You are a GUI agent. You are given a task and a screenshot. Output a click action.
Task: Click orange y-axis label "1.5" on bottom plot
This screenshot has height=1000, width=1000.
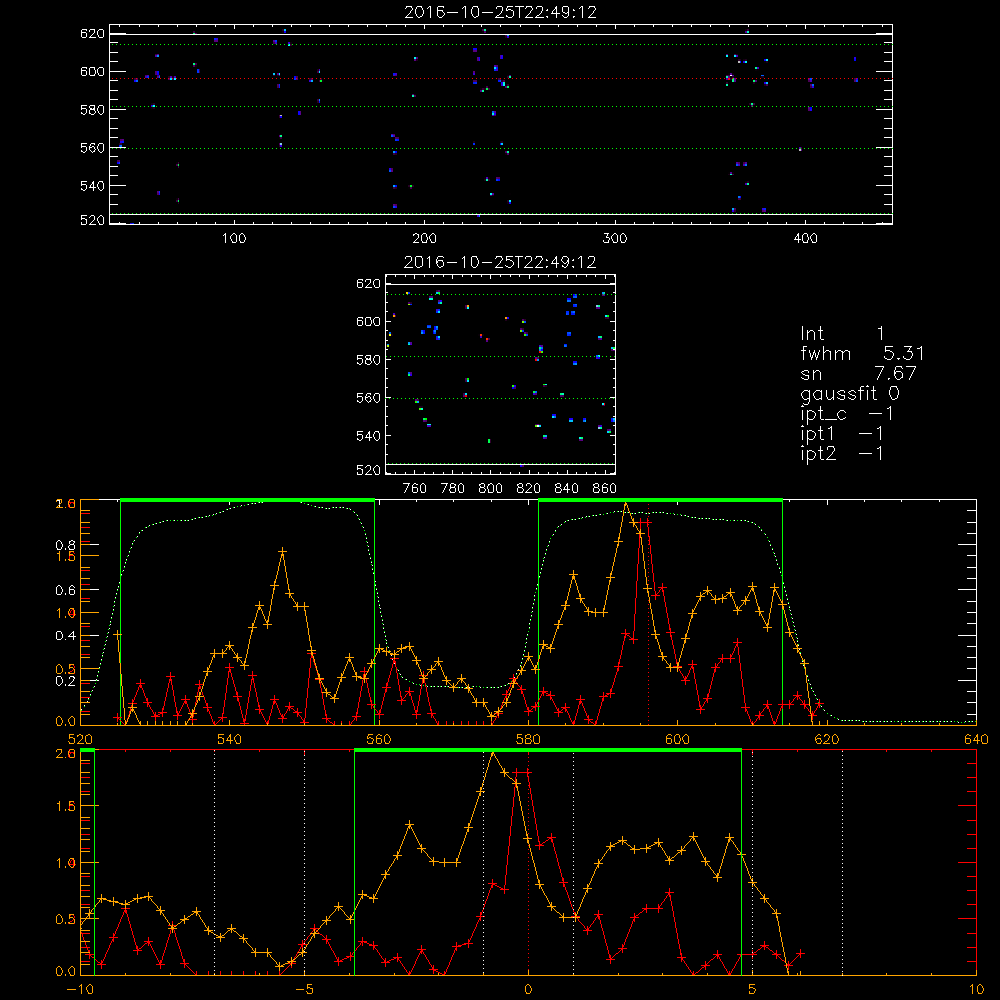coord(65,806)
